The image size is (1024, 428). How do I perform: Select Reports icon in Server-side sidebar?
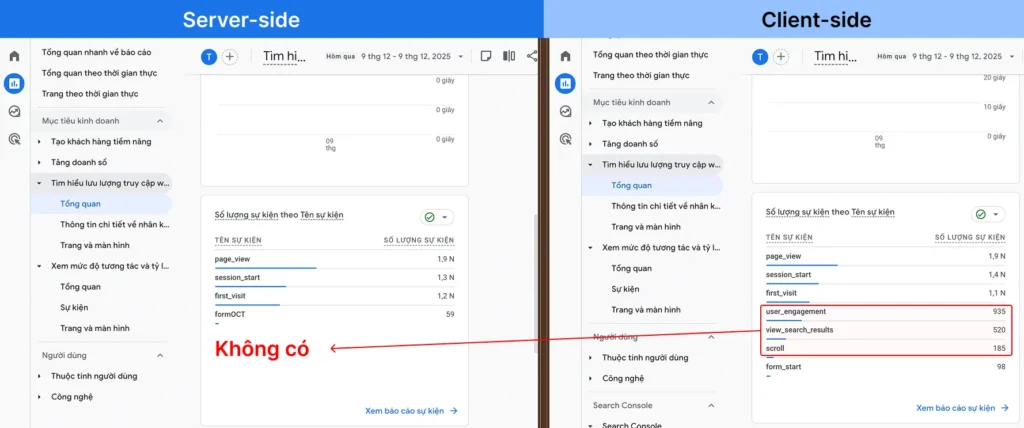click(14, 83)
